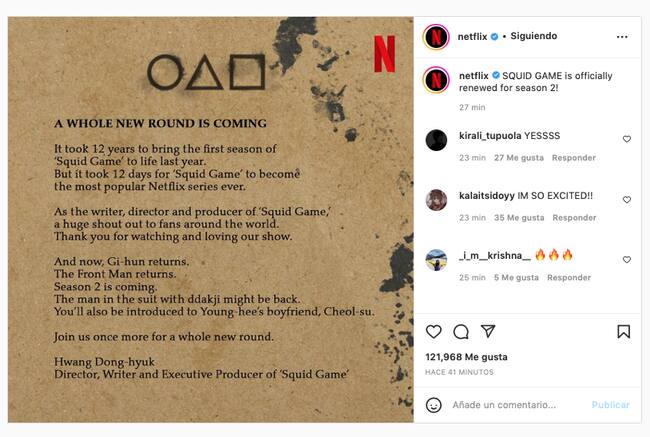This screenshot has width=650, height=437.
Task: Like the post with heart icon
Action: (x=434, y=332)
